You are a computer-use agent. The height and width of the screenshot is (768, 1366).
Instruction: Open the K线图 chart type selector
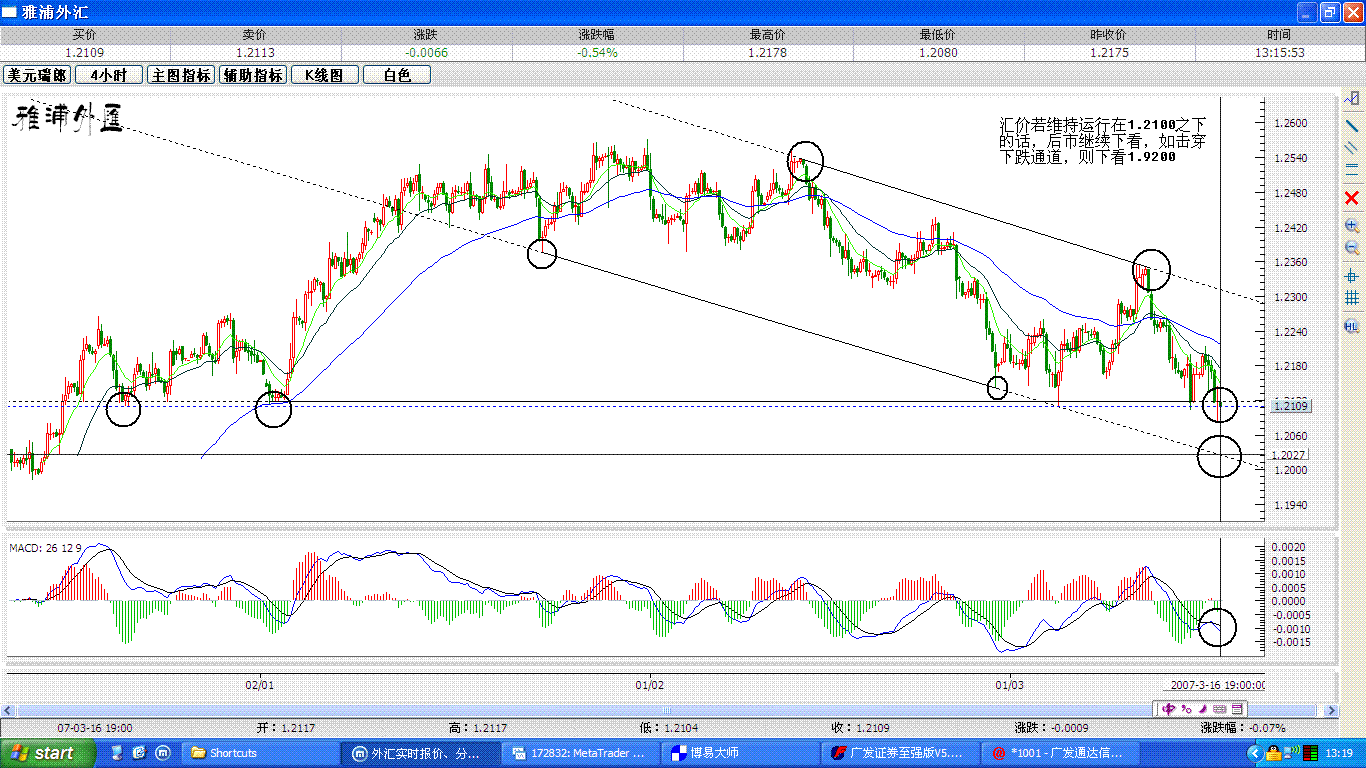click(324, 75)
